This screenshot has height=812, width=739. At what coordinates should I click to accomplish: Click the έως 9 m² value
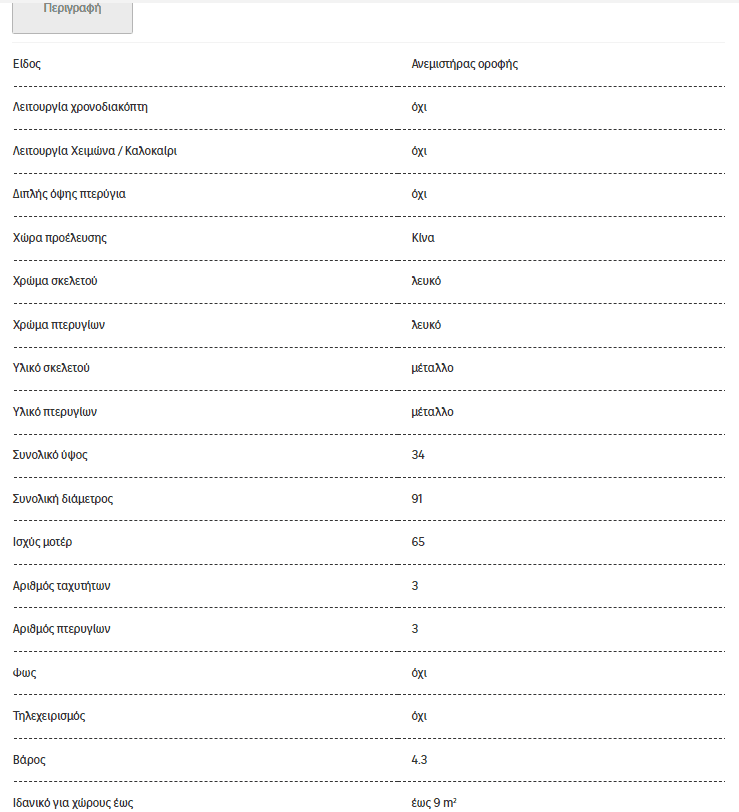(x=434, y=803)
